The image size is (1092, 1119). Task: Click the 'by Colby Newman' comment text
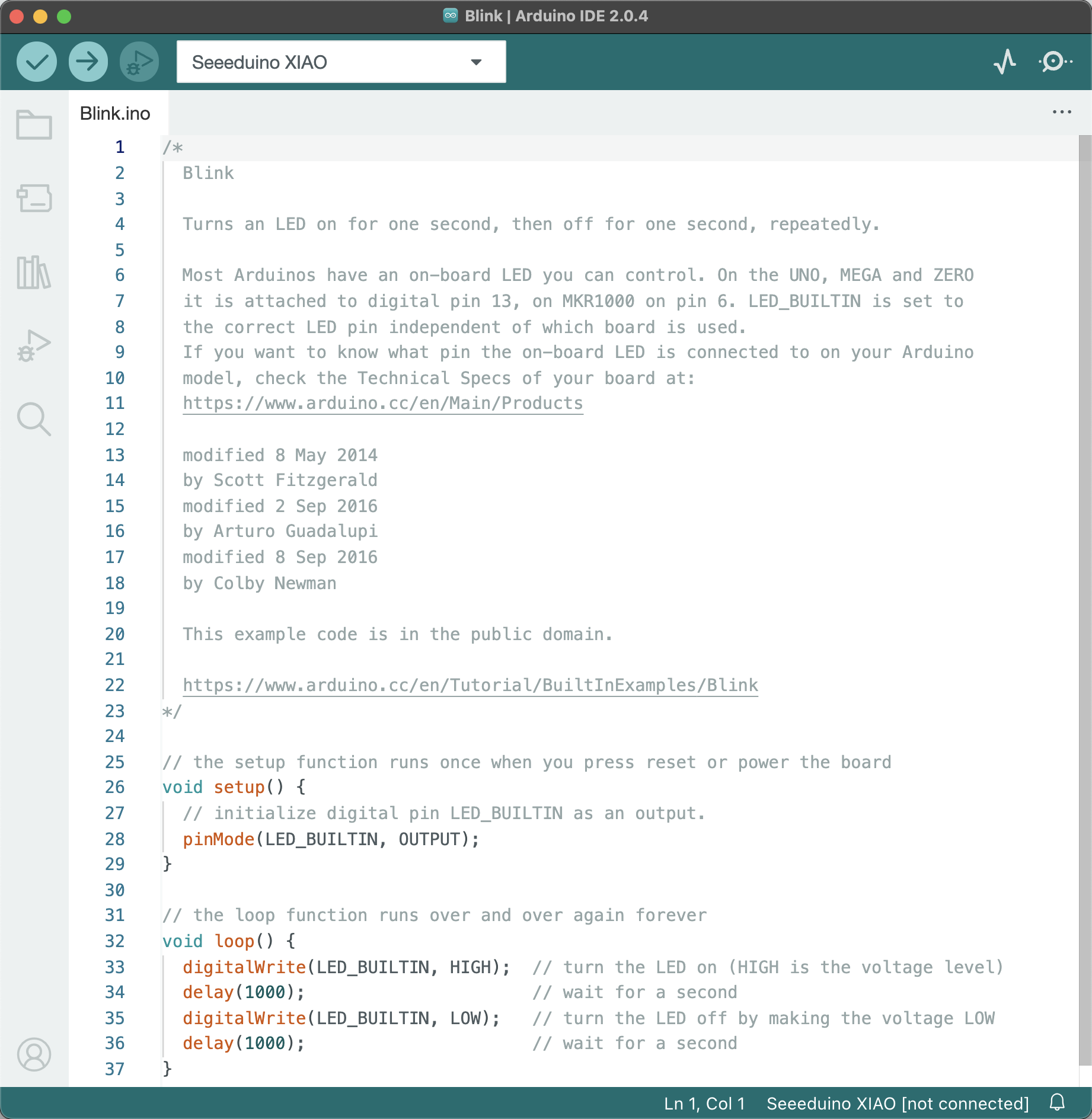(260, 583)
